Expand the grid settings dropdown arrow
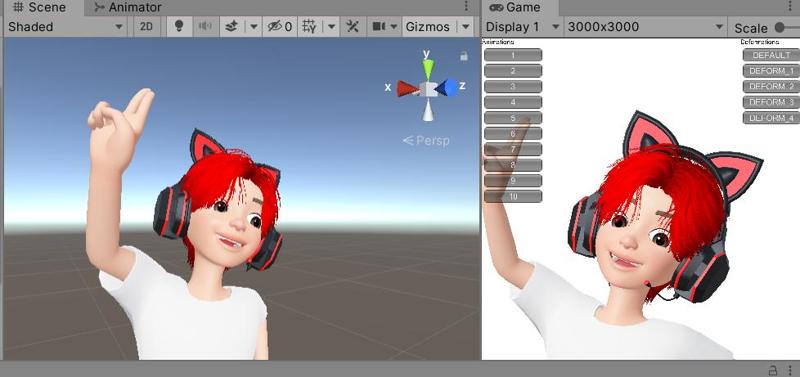This screenshot has width=800, height=377. coord(332,27)
